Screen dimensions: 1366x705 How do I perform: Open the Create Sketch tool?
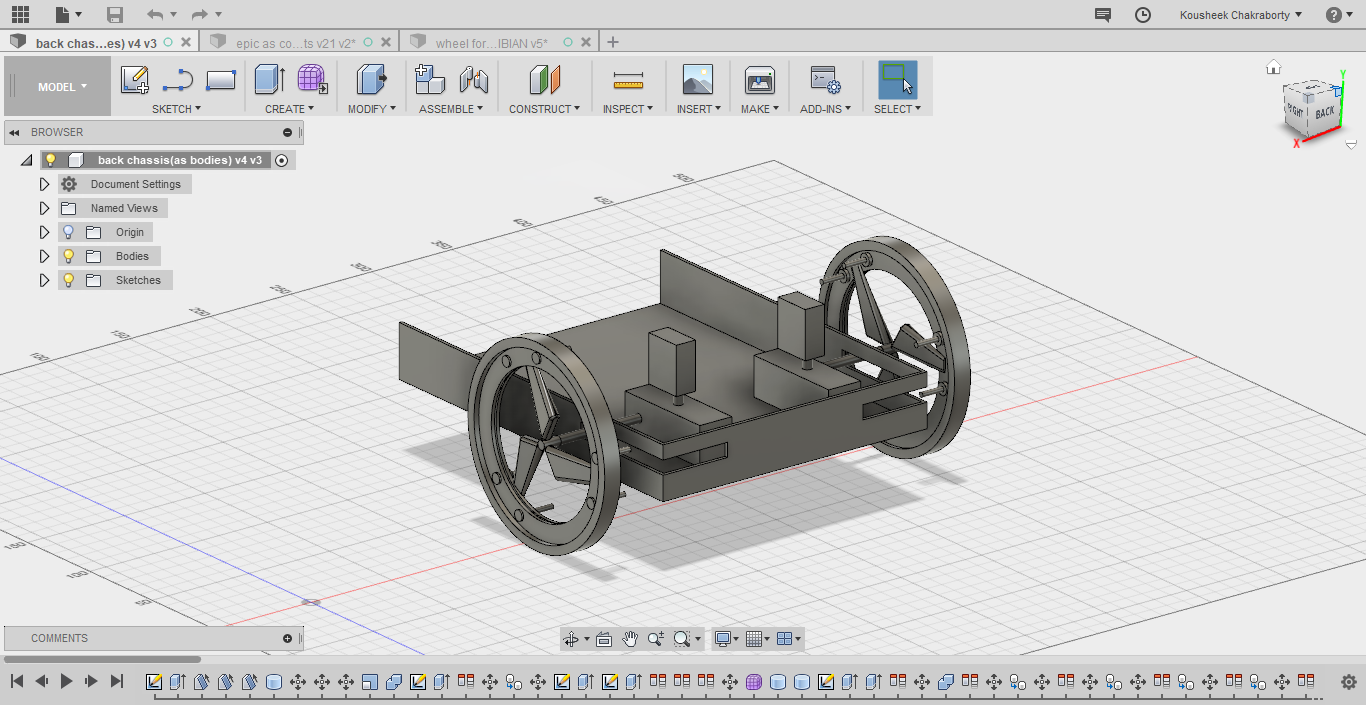click(135, 80)
